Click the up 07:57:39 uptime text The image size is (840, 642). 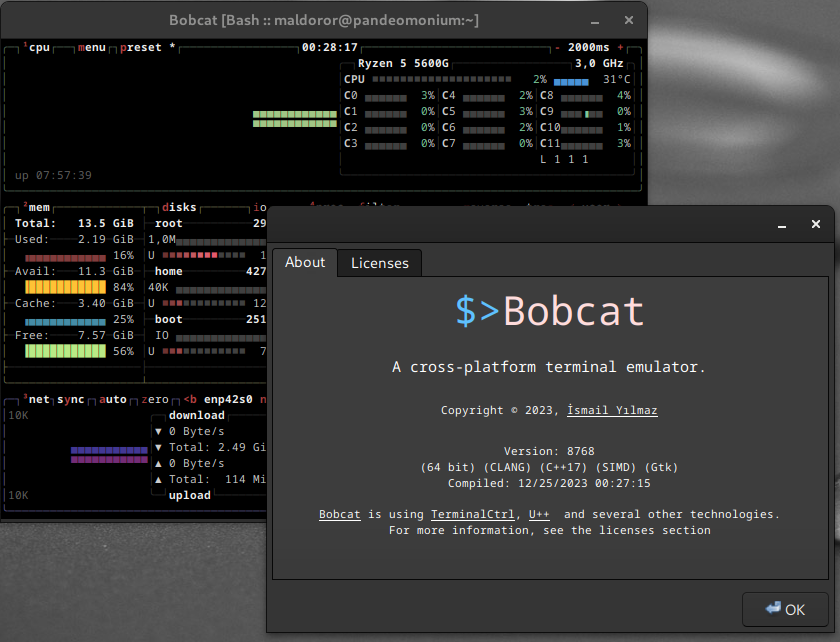coord(53,175)
